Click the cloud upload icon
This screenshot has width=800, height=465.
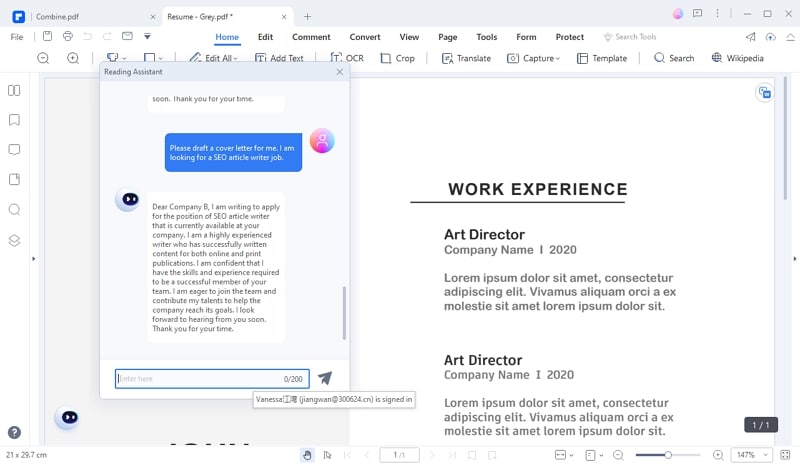770,37
